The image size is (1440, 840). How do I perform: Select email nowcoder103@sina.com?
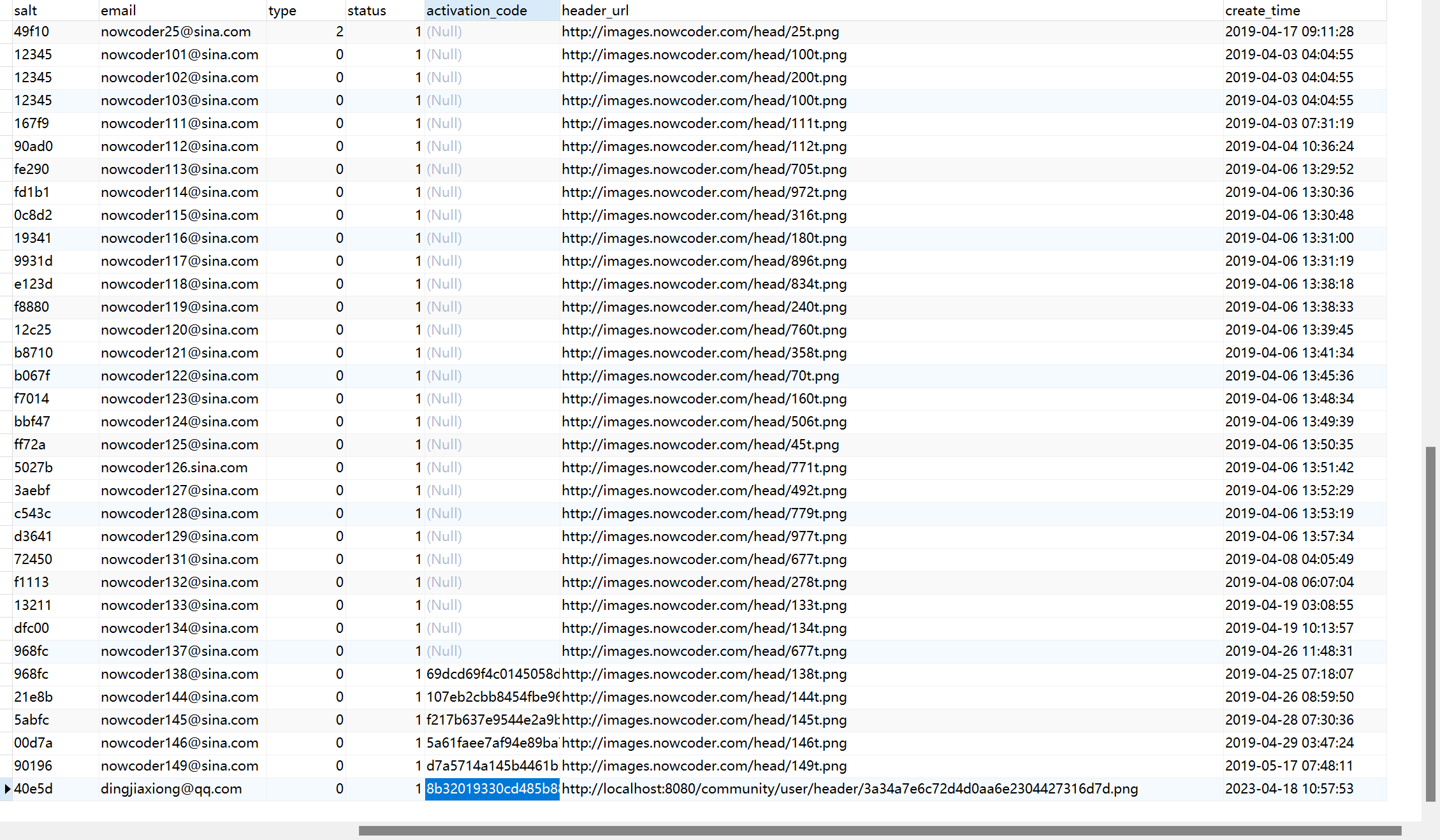(x=182, y=101)
